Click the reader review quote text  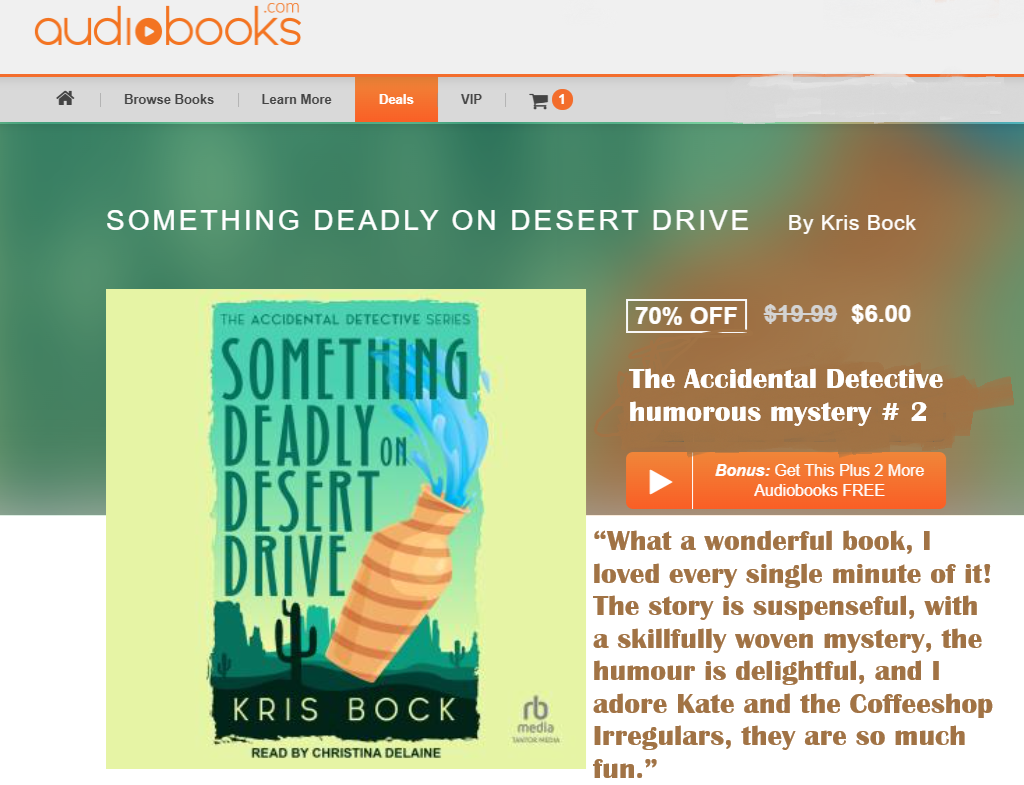coord(792,655)
